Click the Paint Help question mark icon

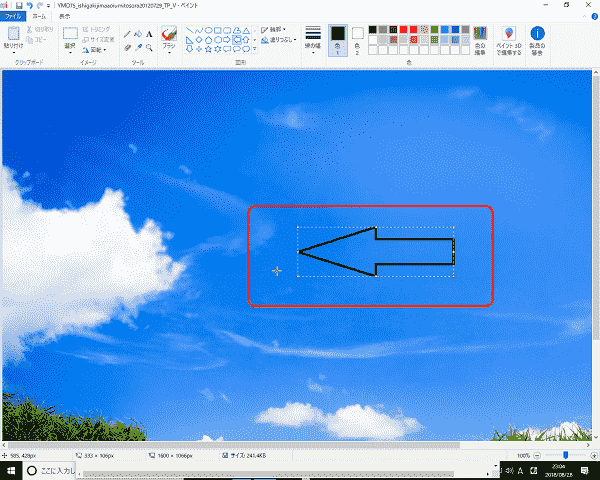tap(594, 16)
